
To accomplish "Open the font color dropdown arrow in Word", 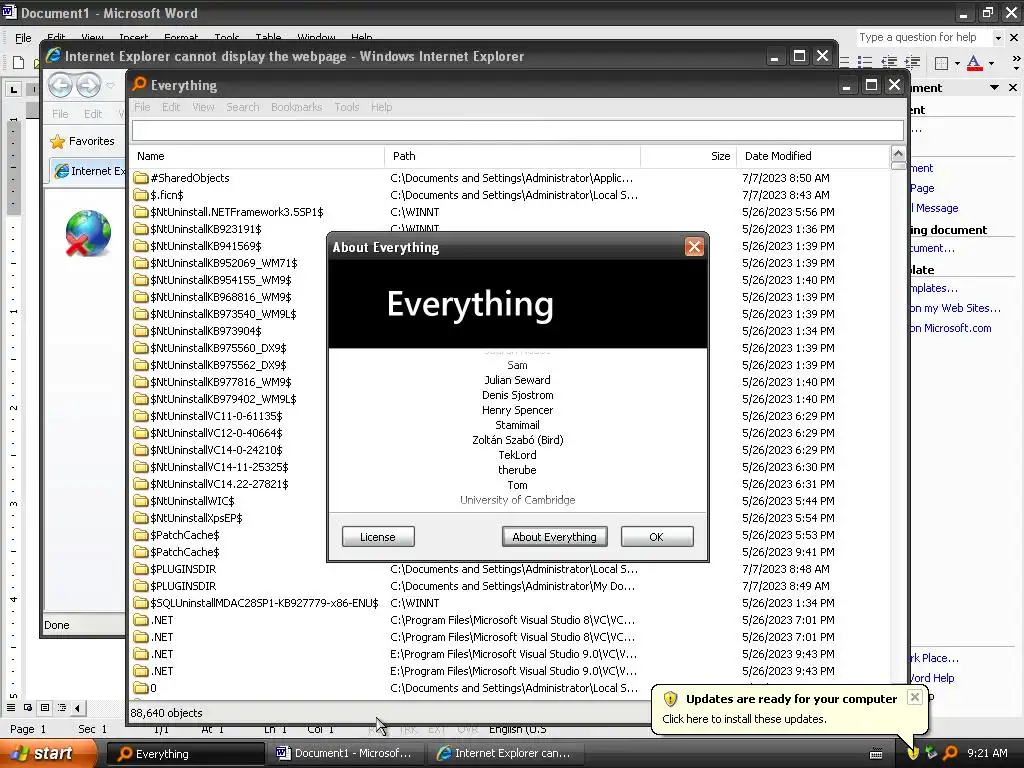I will (x=991, y=63).
